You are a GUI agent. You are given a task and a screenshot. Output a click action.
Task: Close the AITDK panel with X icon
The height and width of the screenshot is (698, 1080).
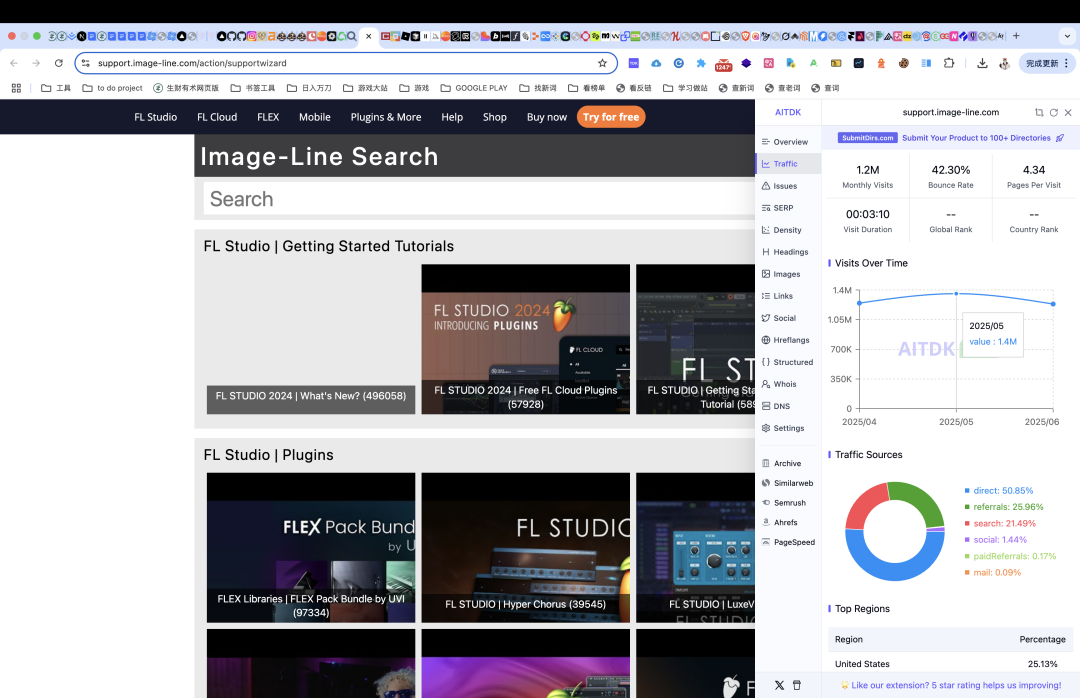(x=1068, y=112)
